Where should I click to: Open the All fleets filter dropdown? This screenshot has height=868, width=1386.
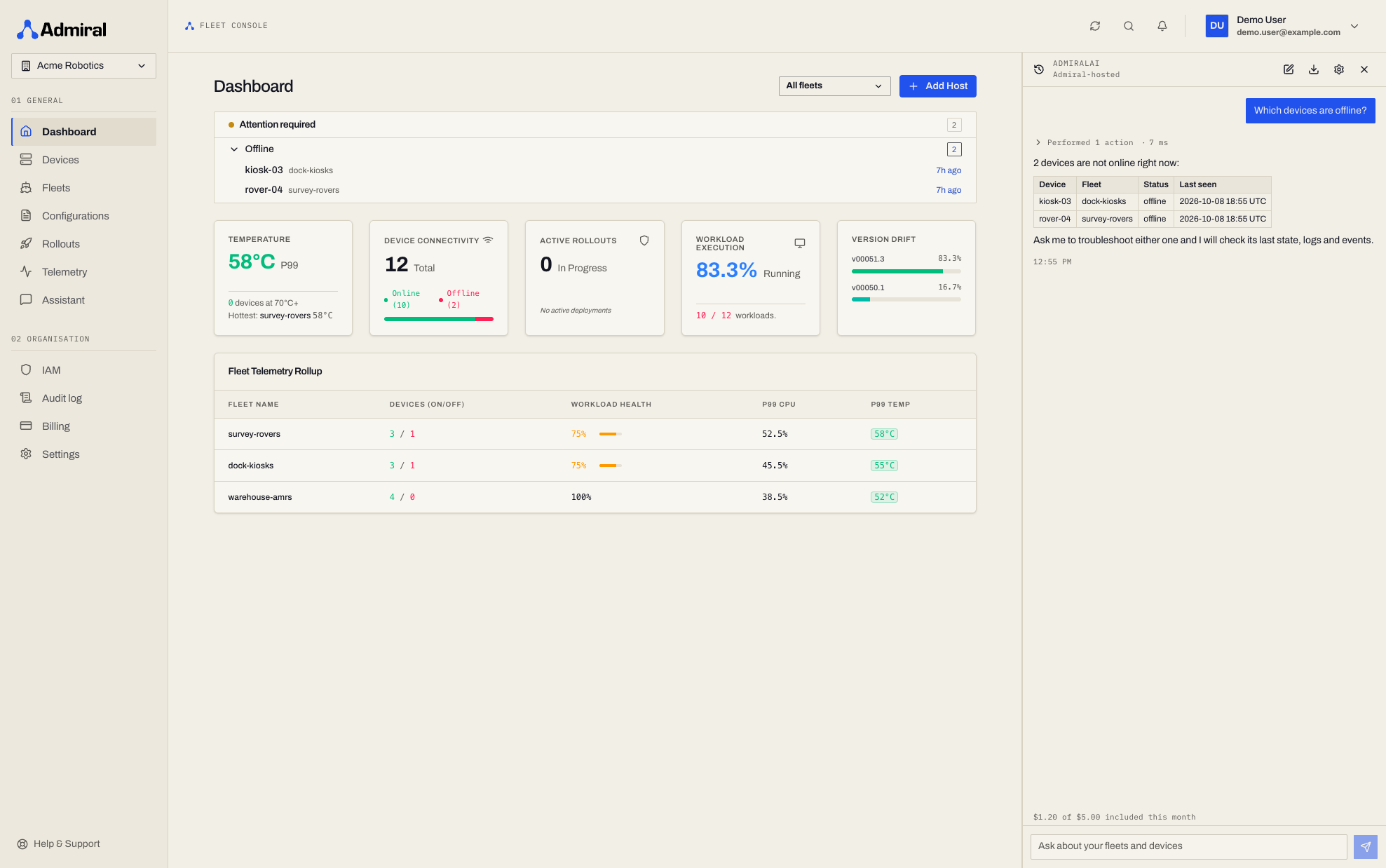coord(834,86)
